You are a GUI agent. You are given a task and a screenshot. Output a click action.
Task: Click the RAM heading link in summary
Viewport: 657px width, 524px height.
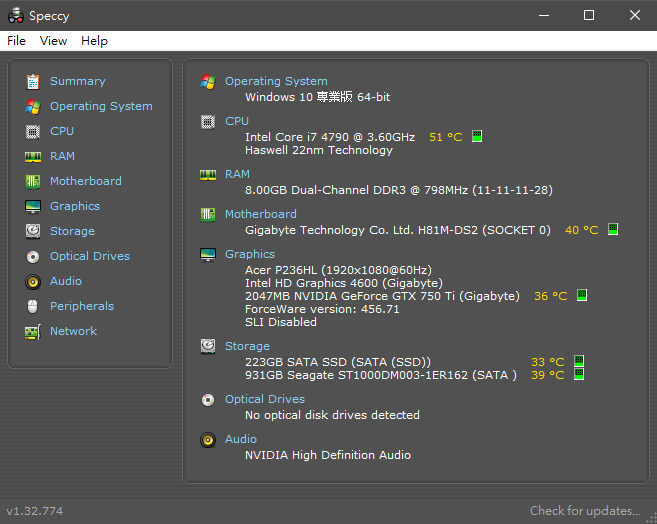point(237,174)
